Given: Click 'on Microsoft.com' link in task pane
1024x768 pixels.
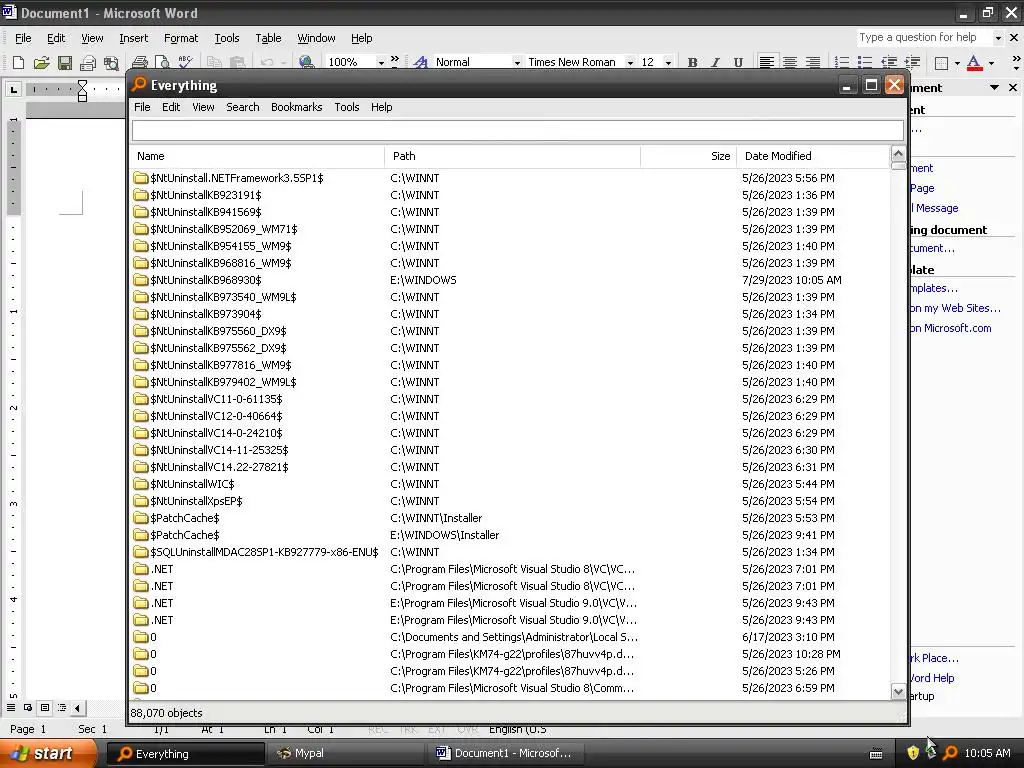Looking at the screenshot, I should click(950, 328).
